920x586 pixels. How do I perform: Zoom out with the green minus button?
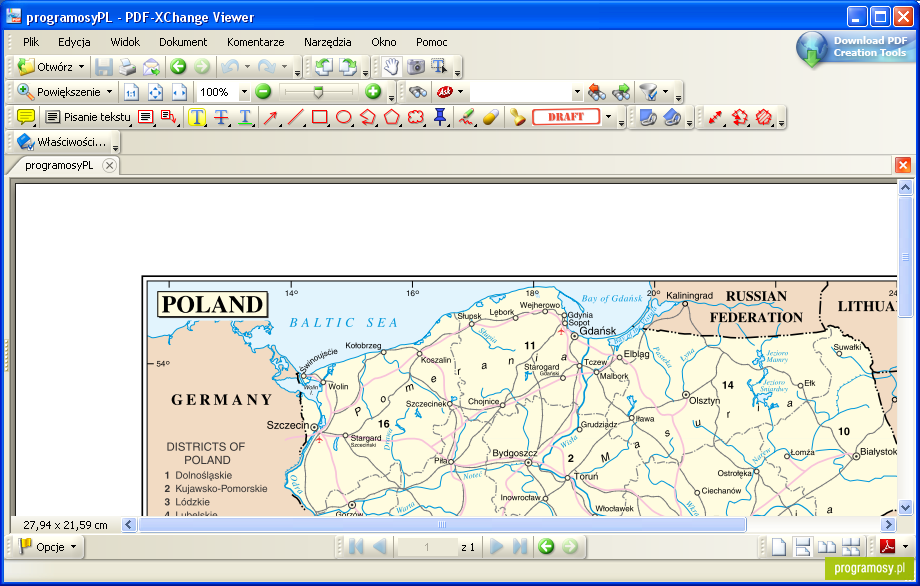(263, 92)
